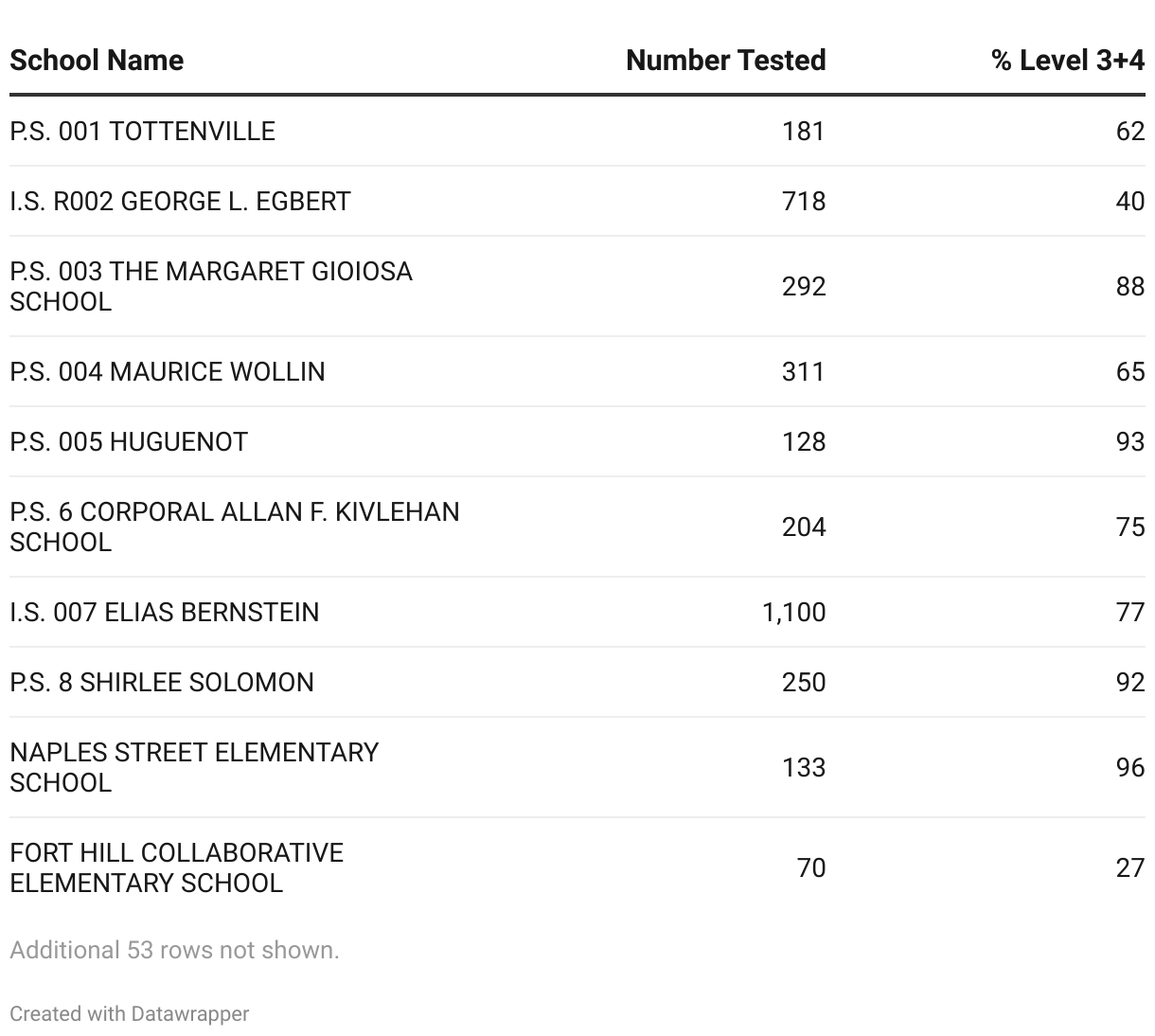Click the % Level 3+4 column header
1155x1036 pixels.
click(x=1067, y=61)
